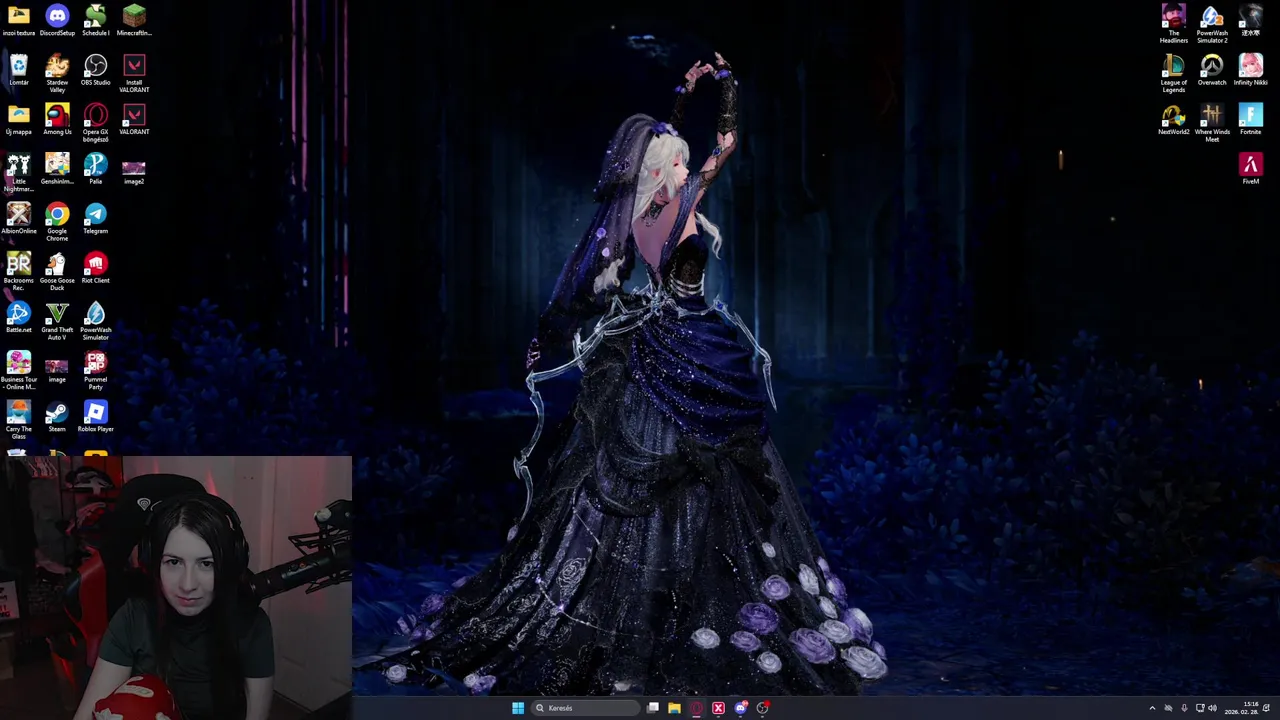Open the Lomtár recycle bin

click(x=19, y=70)
